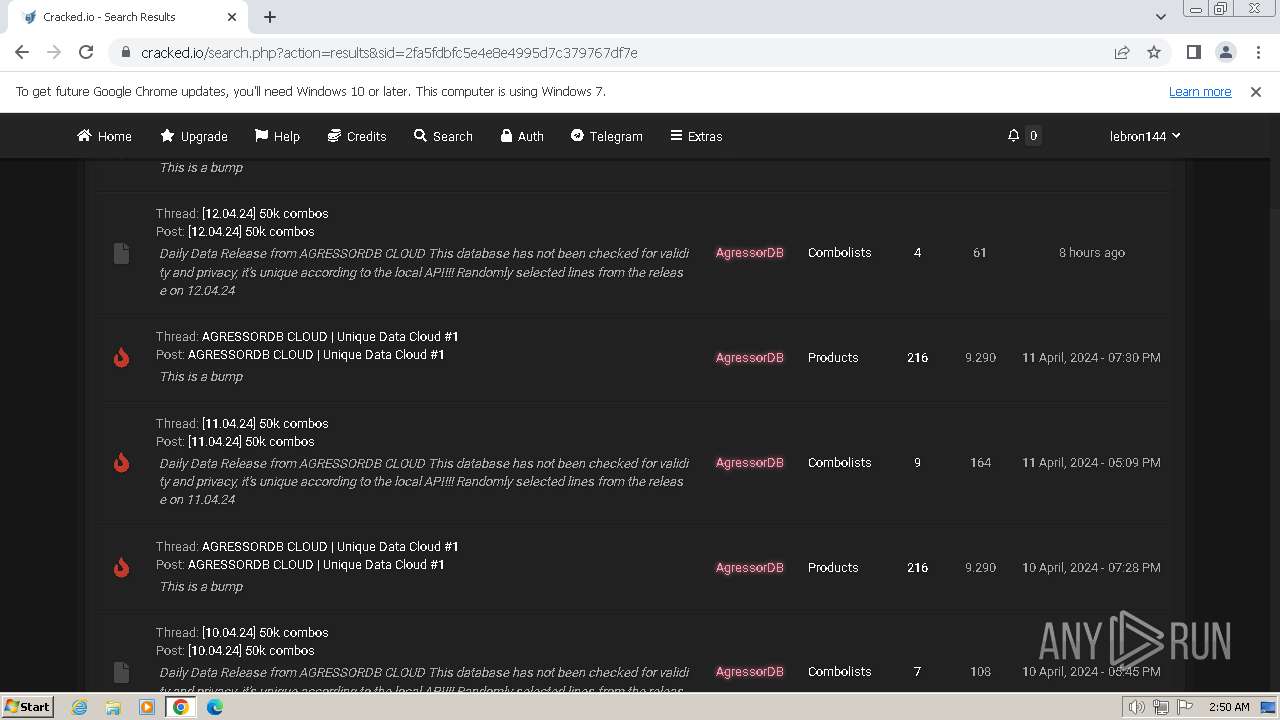This screenshot has height=720, width=1280.
Task: Click flame icon on 10 April 07:28 PM row
Action: pyautogui.click(x=121, y=567)
